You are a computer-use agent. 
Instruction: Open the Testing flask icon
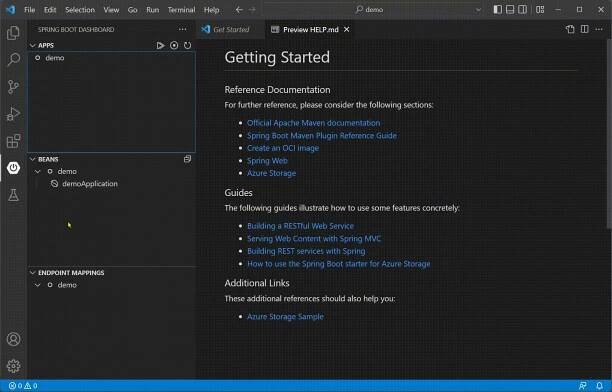(x=13, y=195)
